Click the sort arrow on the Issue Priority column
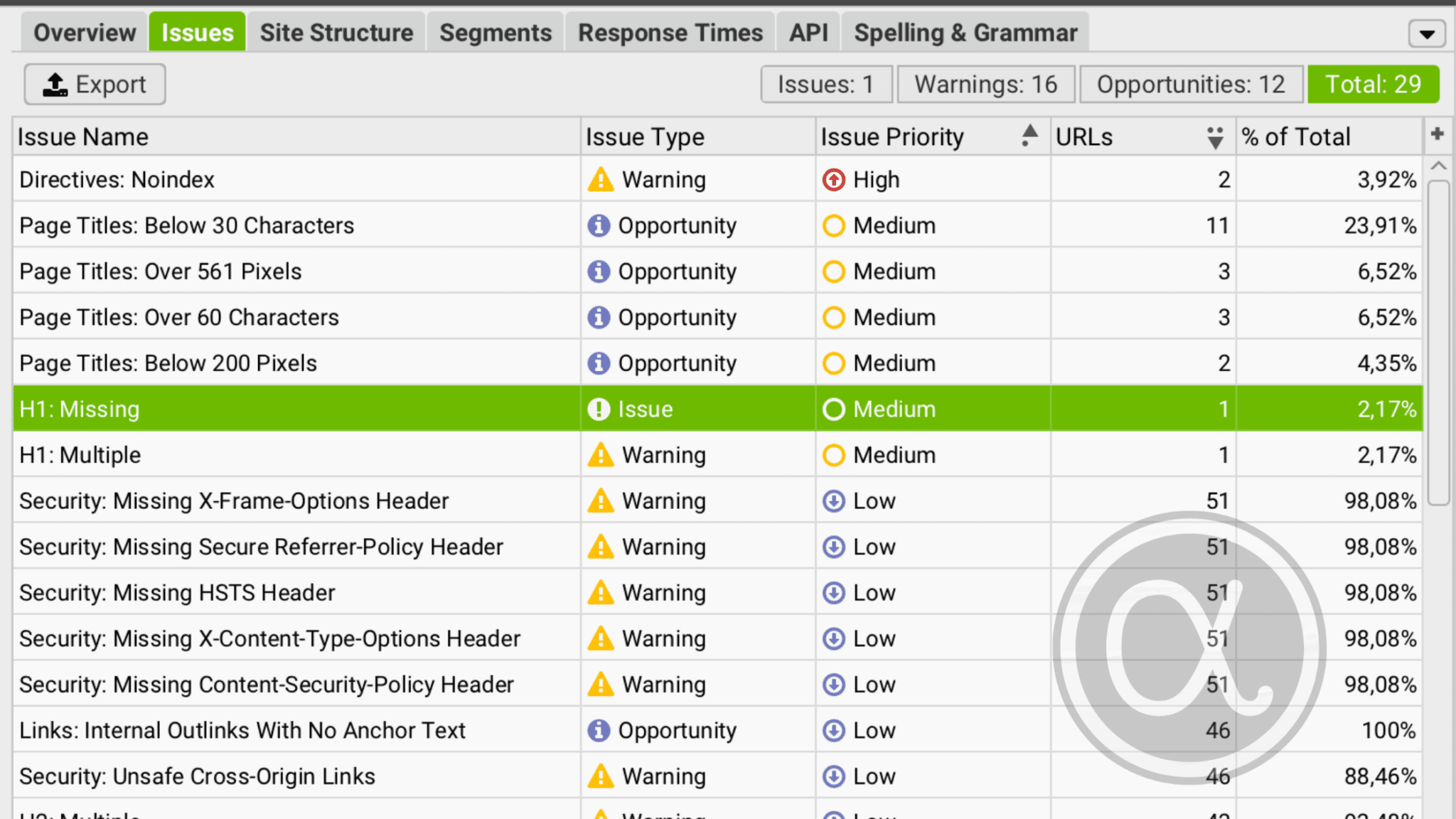This screenshot has width=1456, height=819. tap(1029, 136)
